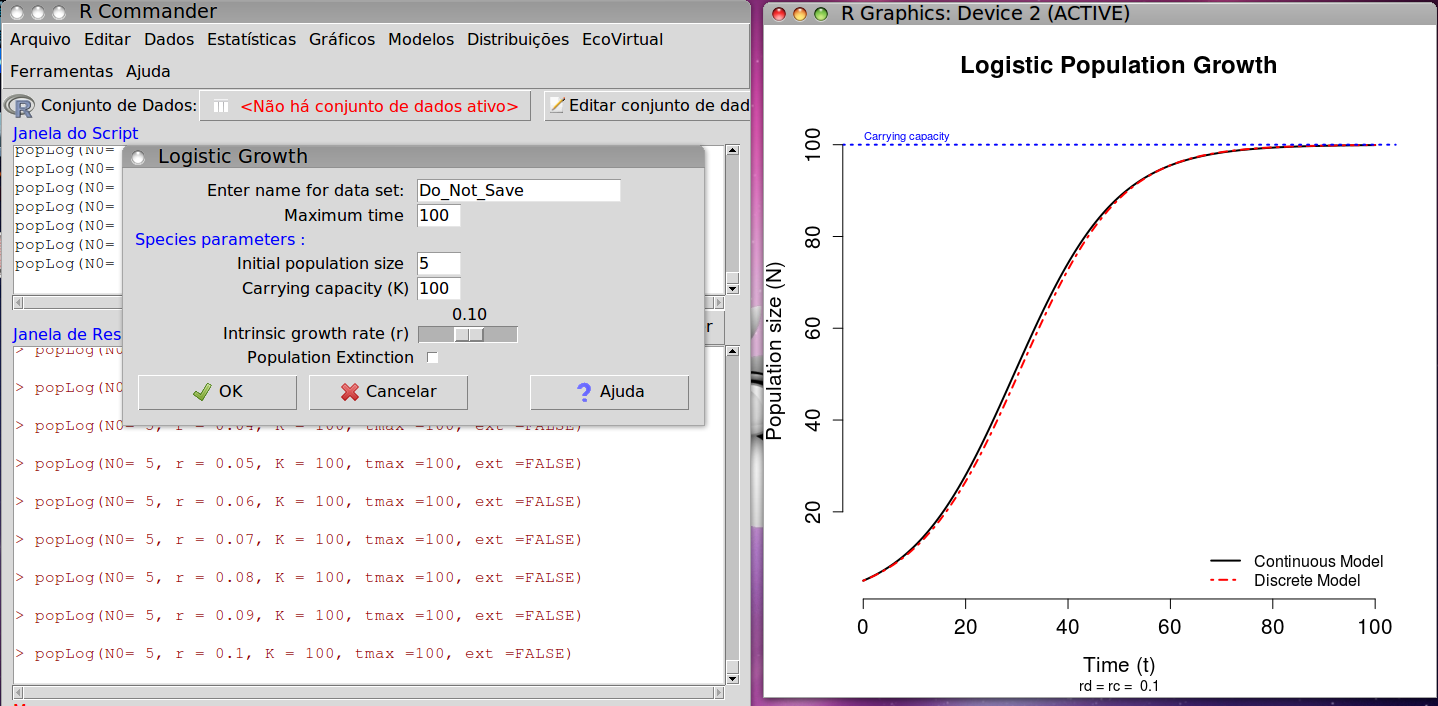Open Ajuda with question mark icon
1438x706 pixels.
609,392
